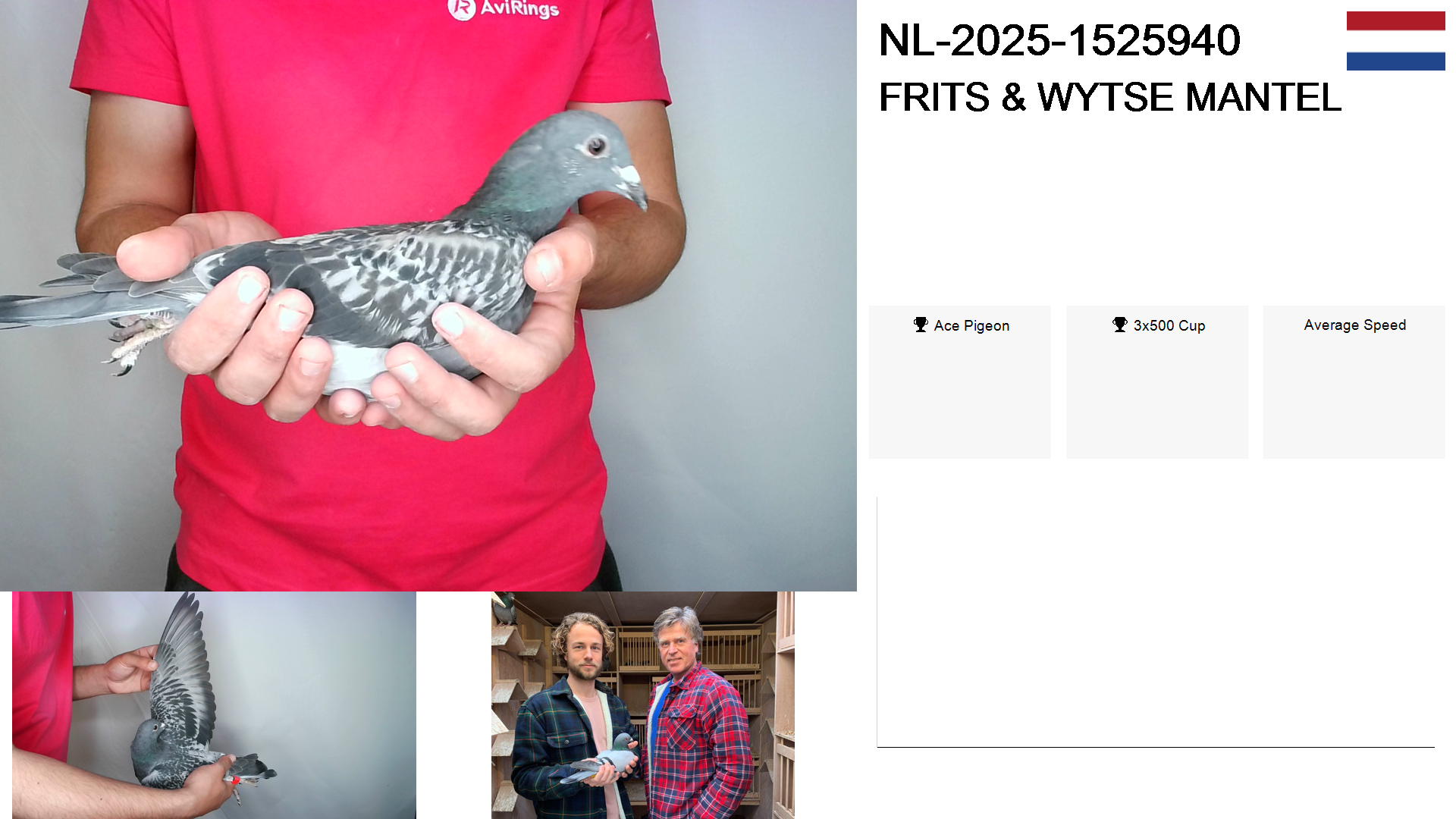Click the blue stripe of the flag
Image resolution: width=1456 pixels, height=819 pixels.
(1395, 61)
